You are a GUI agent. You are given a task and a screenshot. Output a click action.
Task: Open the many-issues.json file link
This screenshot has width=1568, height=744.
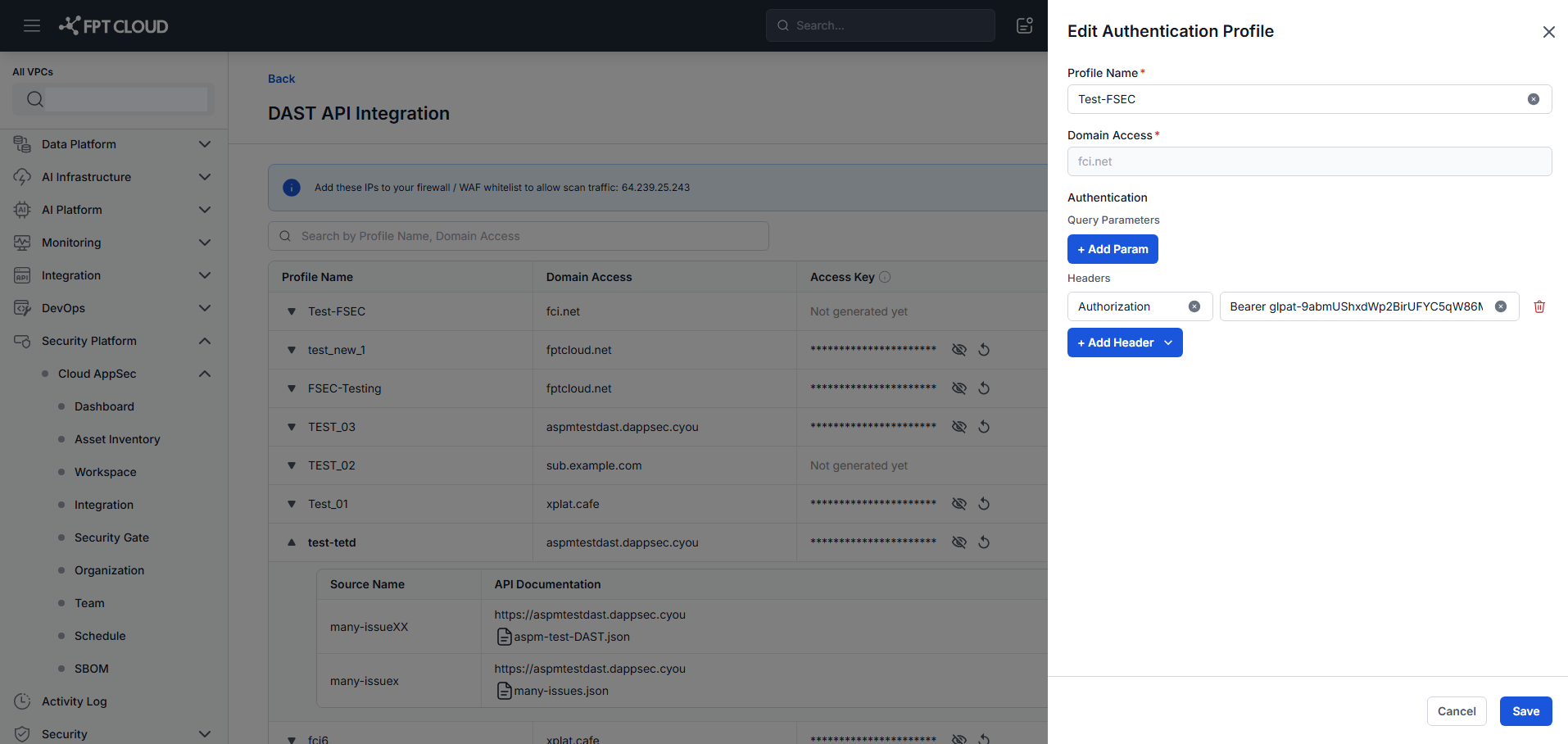click(561, 691)
